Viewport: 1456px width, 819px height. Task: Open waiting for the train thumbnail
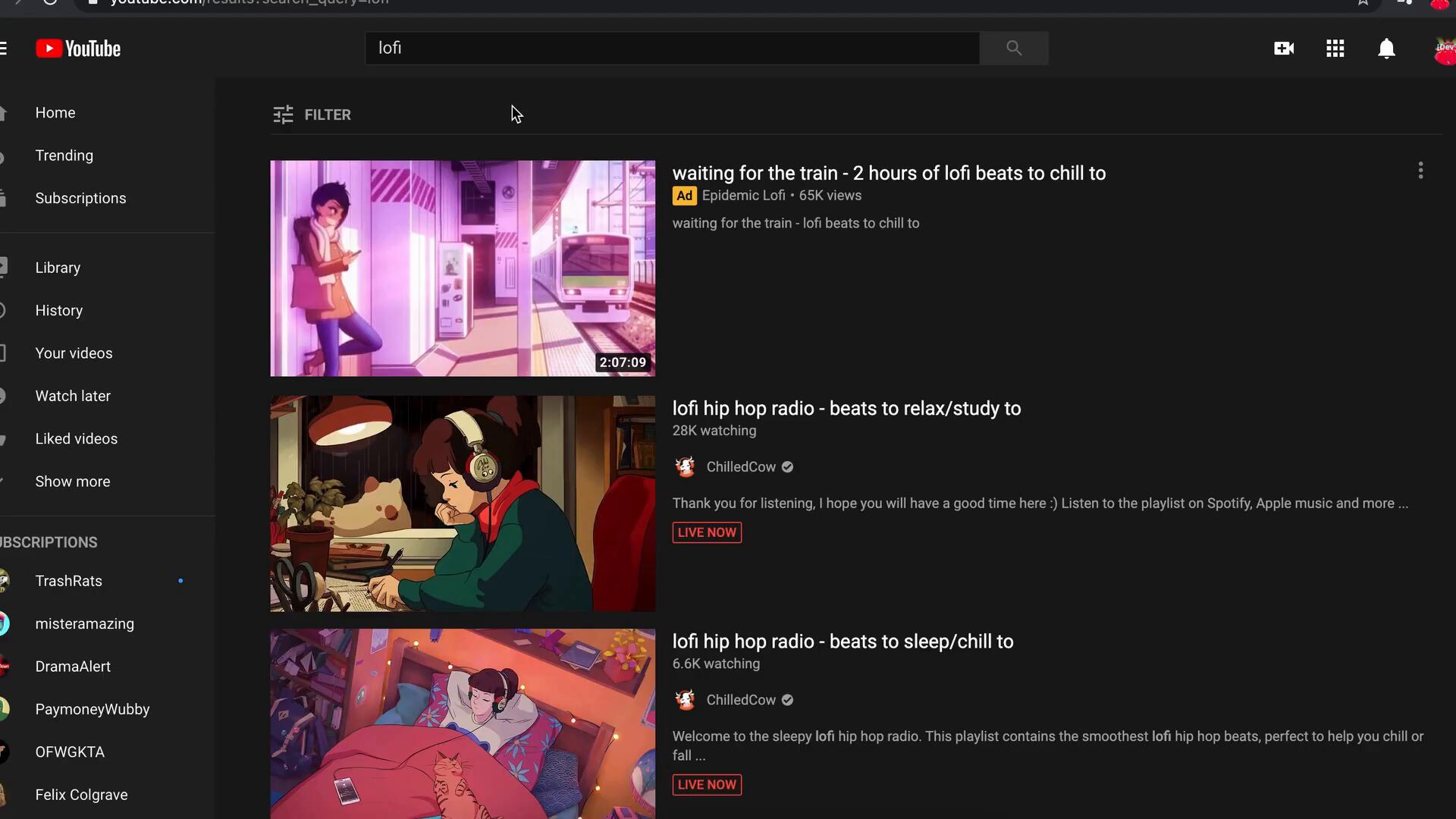(x=463, y=268)
